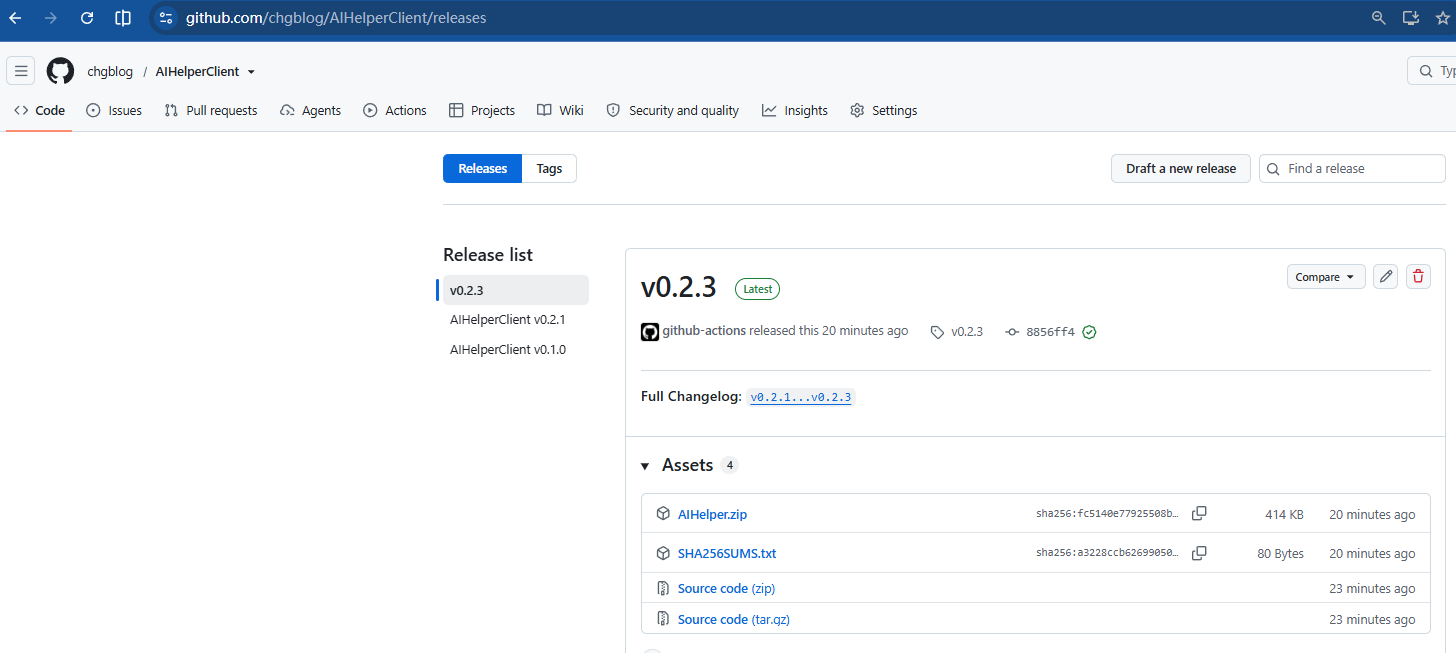
Task: Collapse the Assets section
Action: click(x=645, y=466)
